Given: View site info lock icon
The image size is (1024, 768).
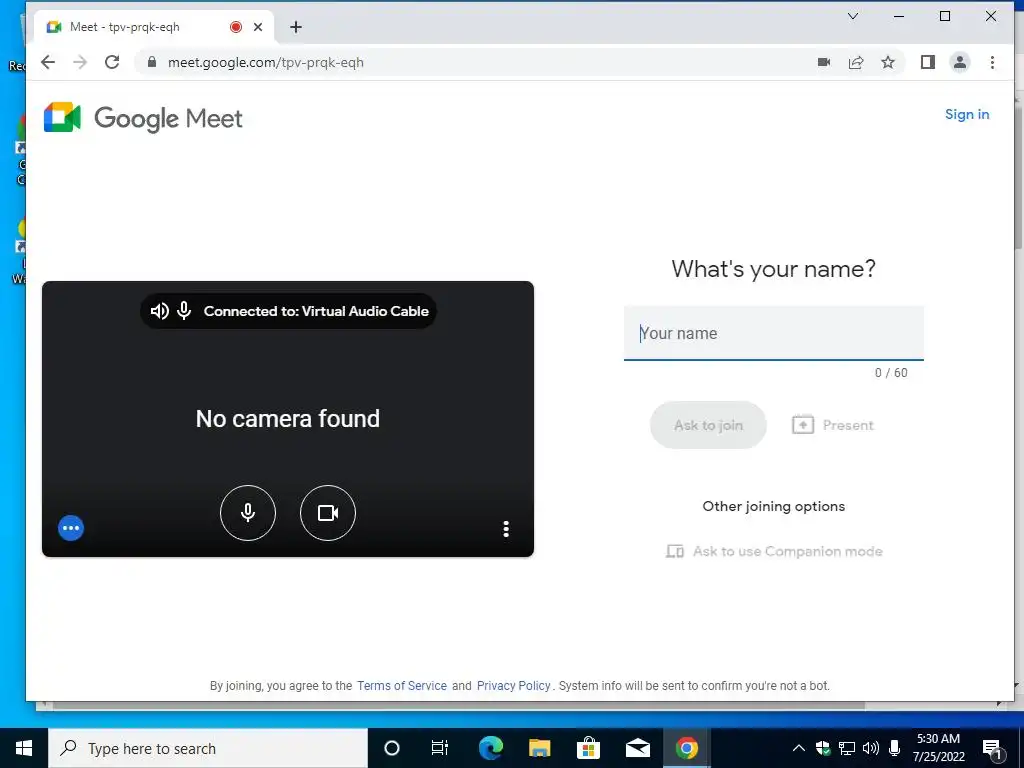Looking at the screenshot, I should (x=152, y=62).
